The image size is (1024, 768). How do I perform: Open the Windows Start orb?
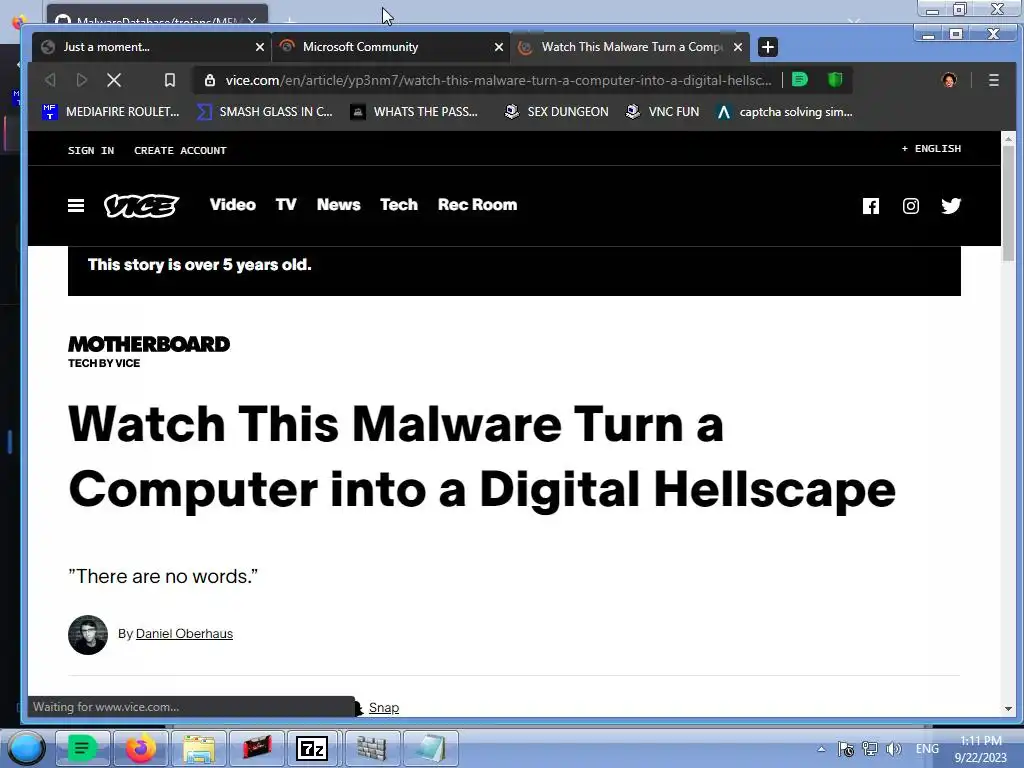pyautogui.click(x=25, y=748)
